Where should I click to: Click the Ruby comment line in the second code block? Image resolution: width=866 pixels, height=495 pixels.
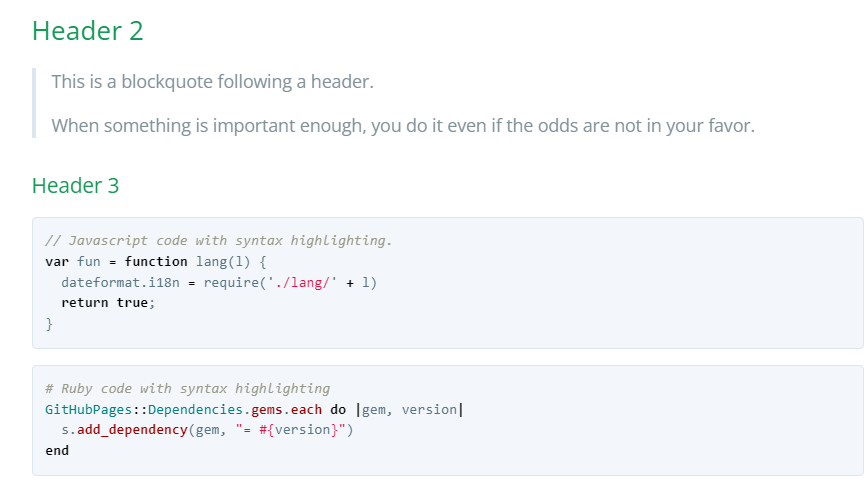point(188,388)
